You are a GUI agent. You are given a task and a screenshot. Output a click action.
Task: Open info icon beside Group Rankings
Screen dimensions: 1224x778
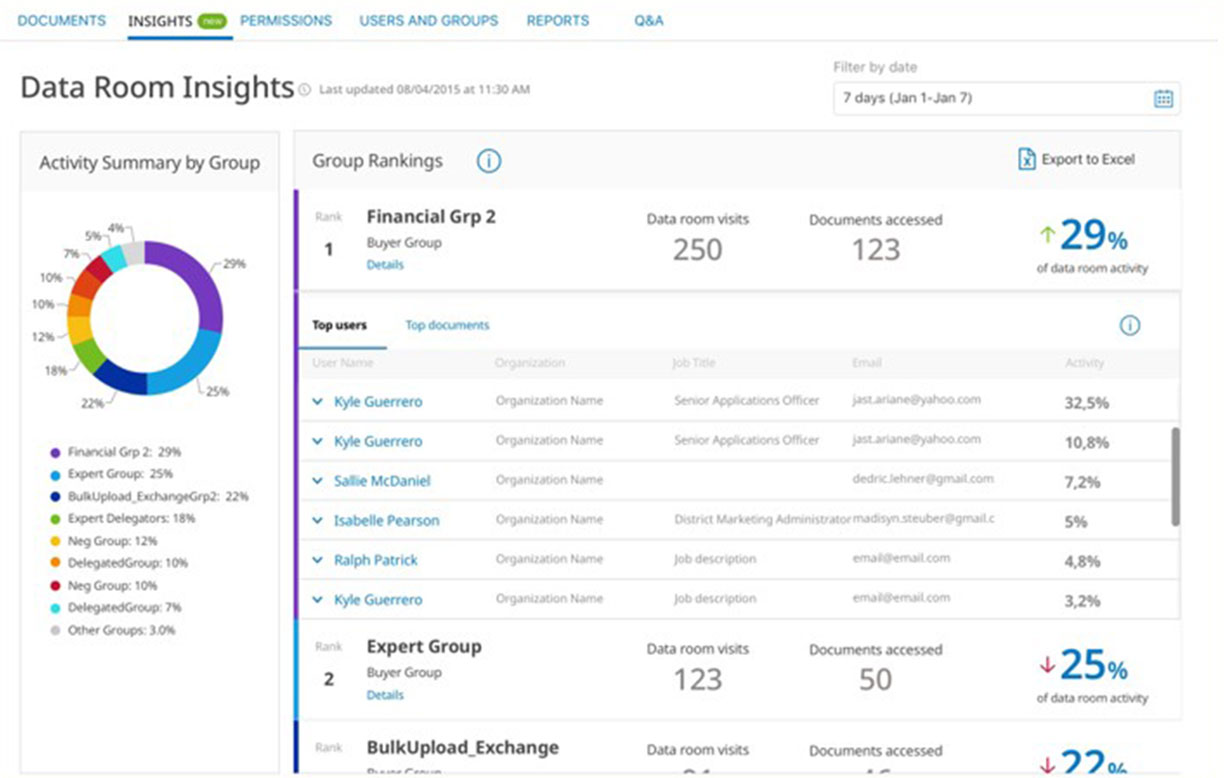(488, 161)
